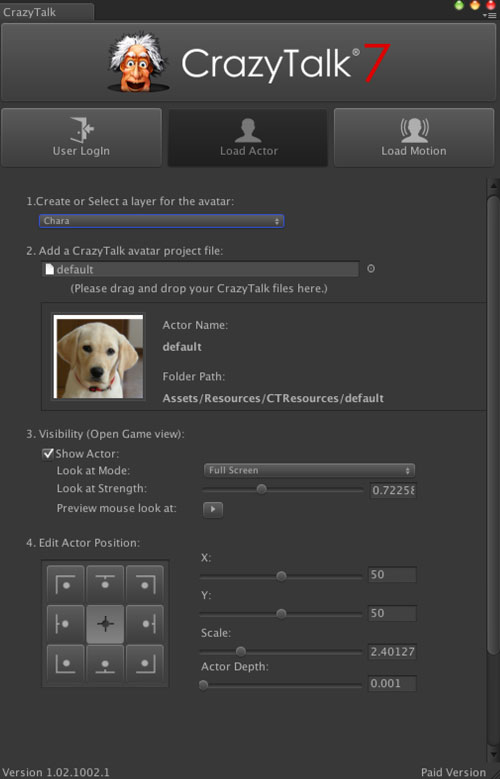Open the Load Motion panel
500x779 pixels.
tap(414, 138)
